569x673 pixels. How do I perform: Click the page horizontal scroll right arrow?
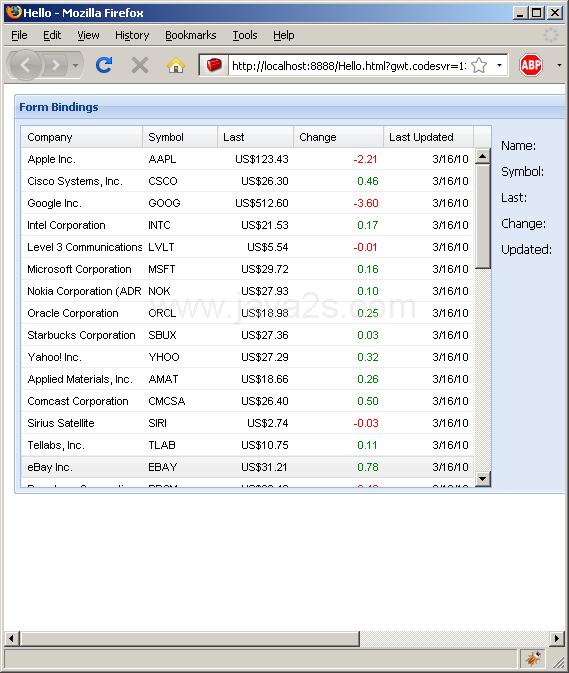[x=557, y=638]
